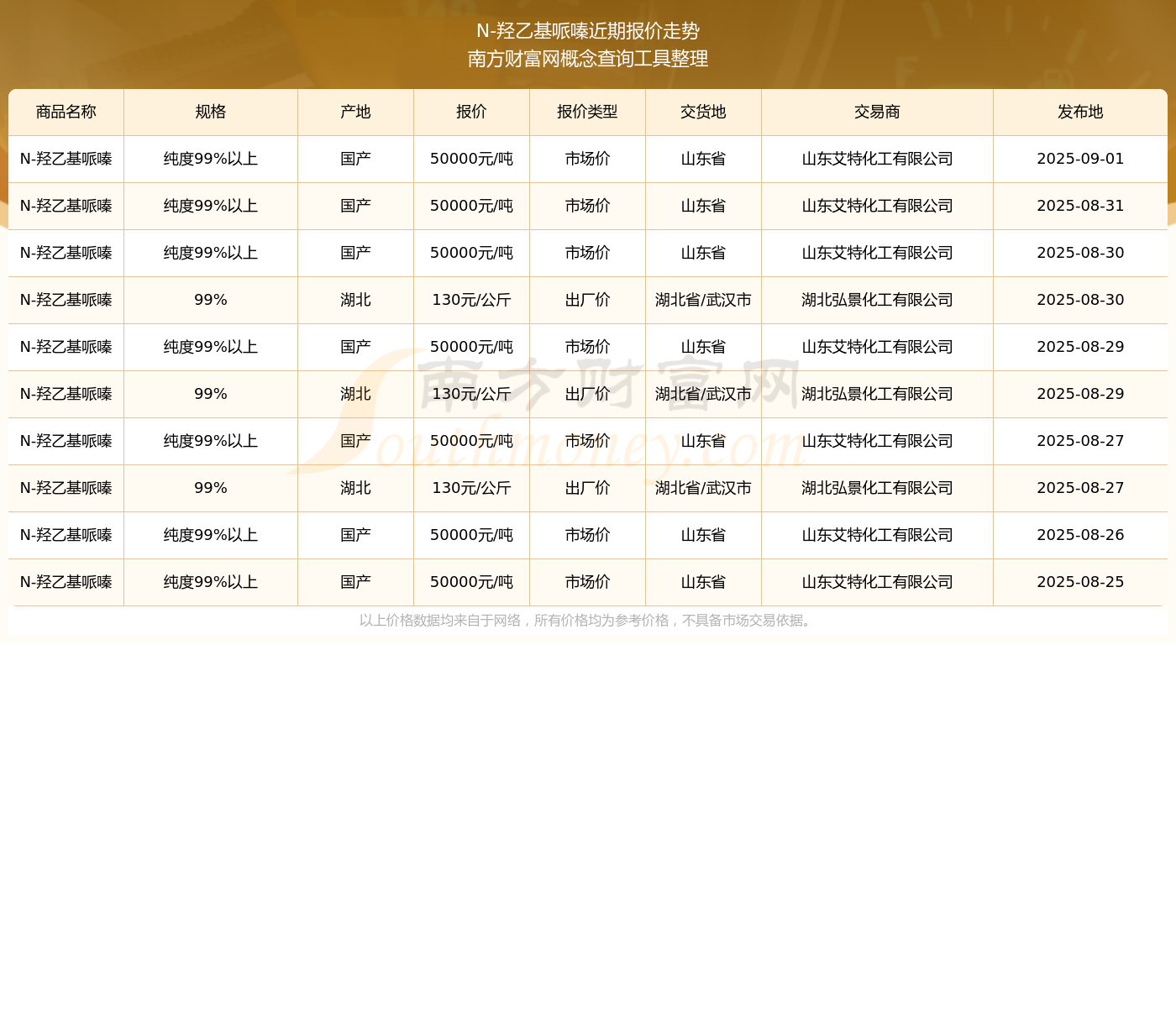Click 纯度99%以上 in the 2025-09-01 row
The height and width of the screenshot is (1012, 1176).
click(211, 159)
